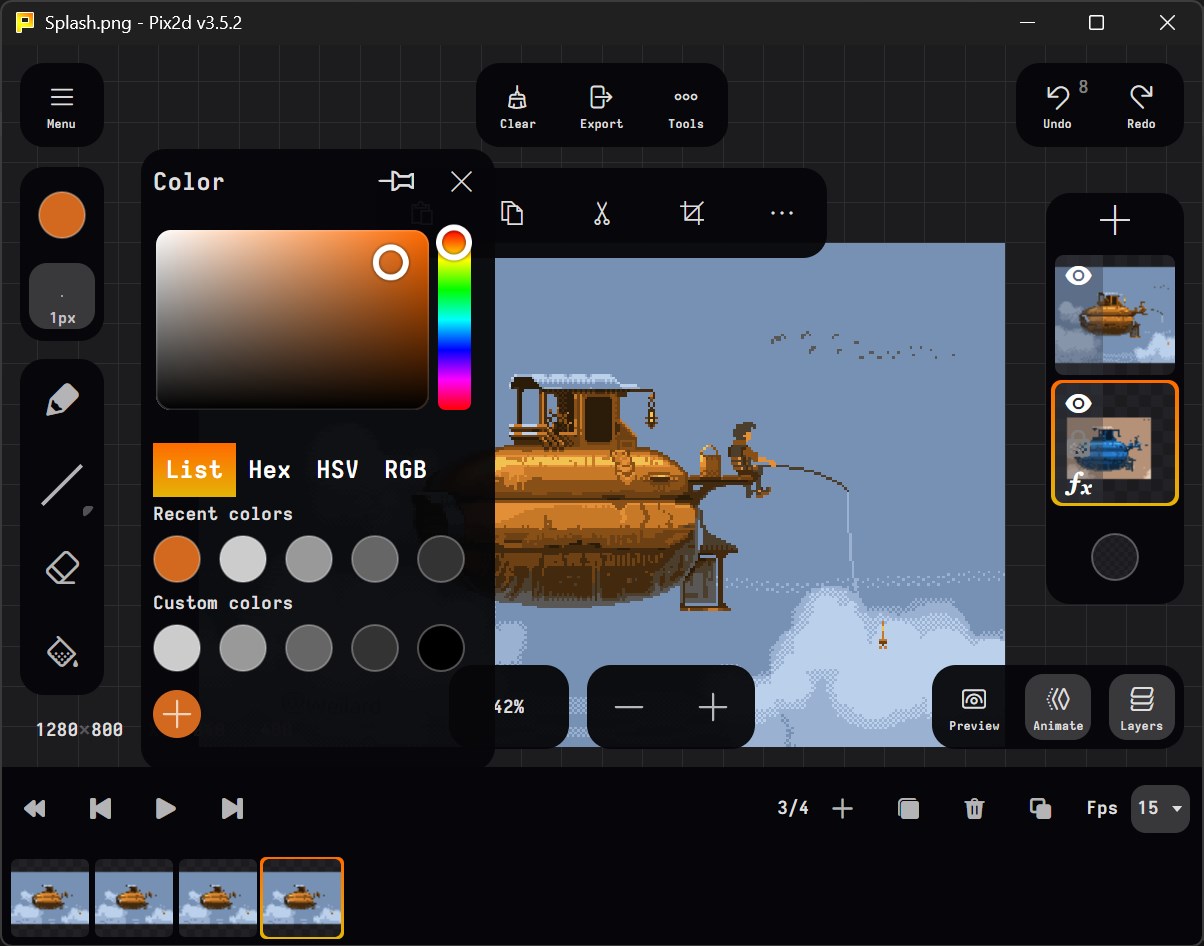Click the 3/4 frame counter
The image size is (1204, 946).
click(793, 808)
